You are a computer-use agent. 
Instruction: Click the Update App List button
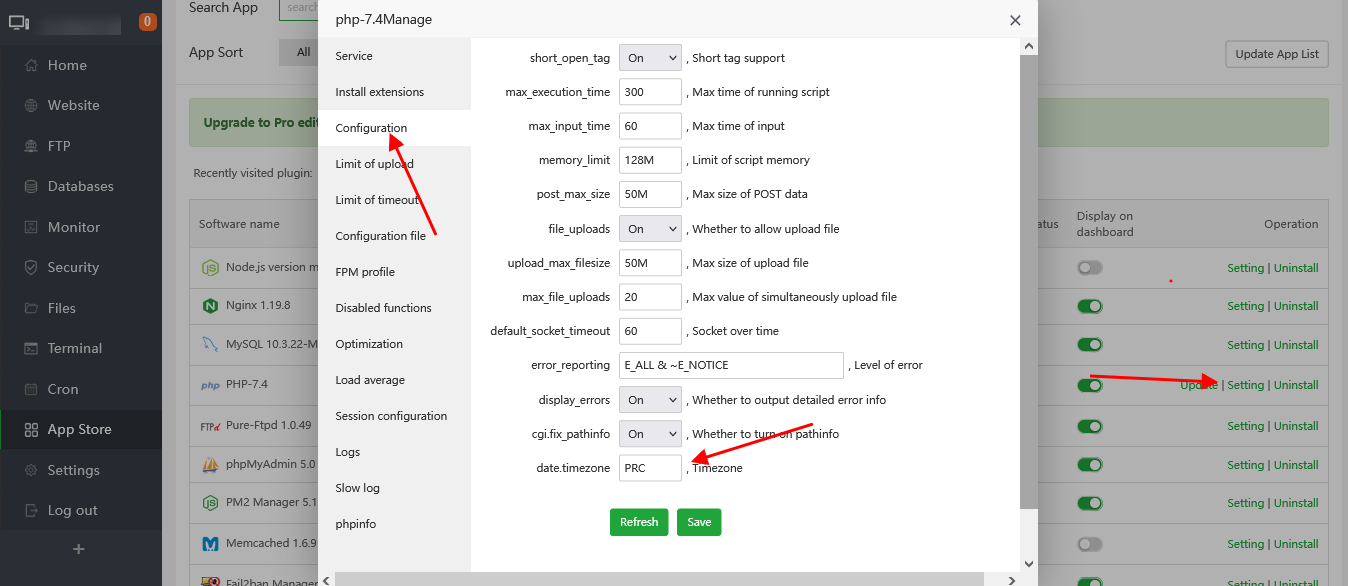pyautogui.click(x=1276, y=54)
